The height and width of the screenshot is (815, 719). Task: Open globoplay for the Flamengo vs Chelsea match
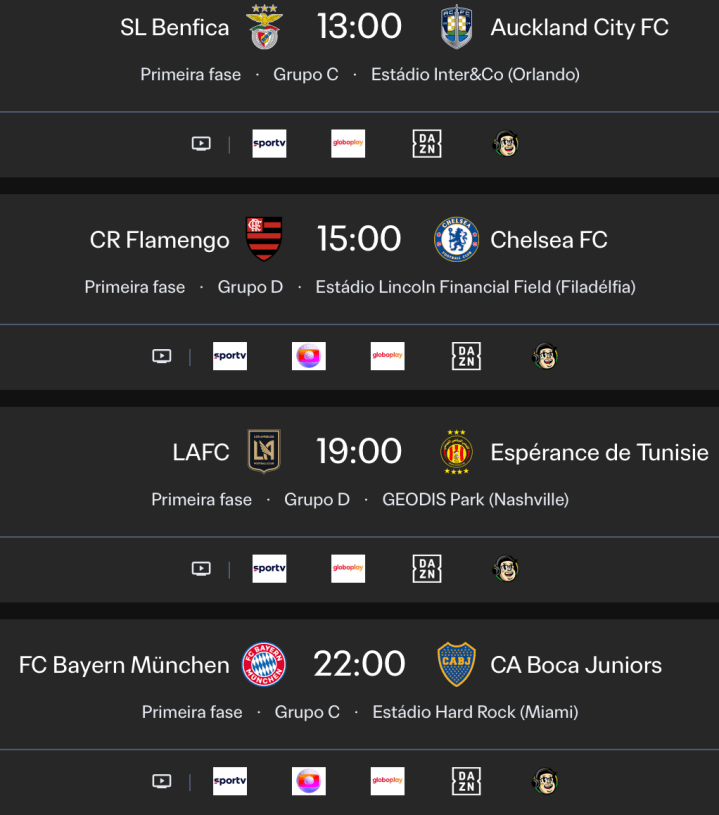point(388,356)
